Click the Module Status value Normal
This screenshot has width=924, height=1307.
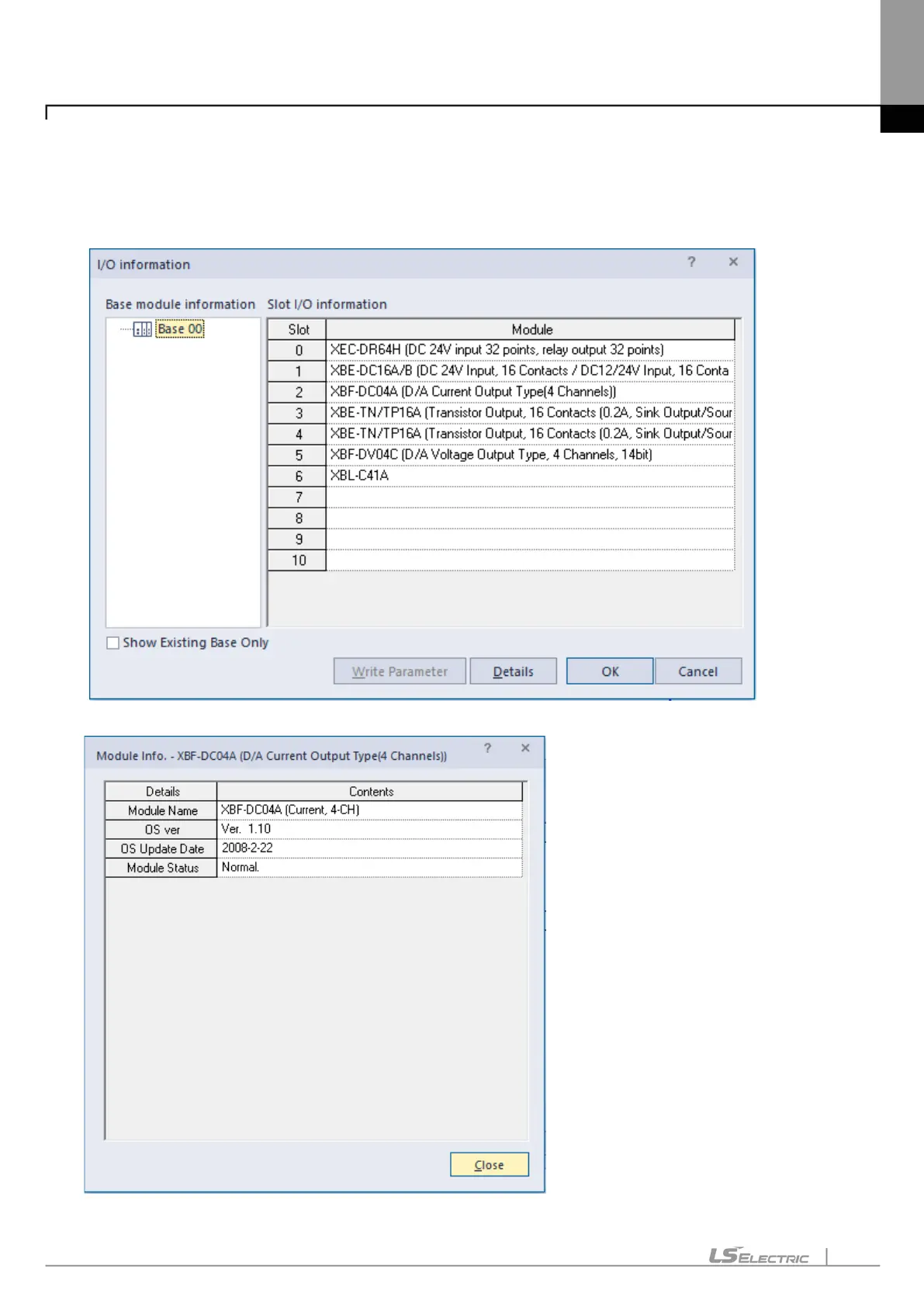(369, 868)
